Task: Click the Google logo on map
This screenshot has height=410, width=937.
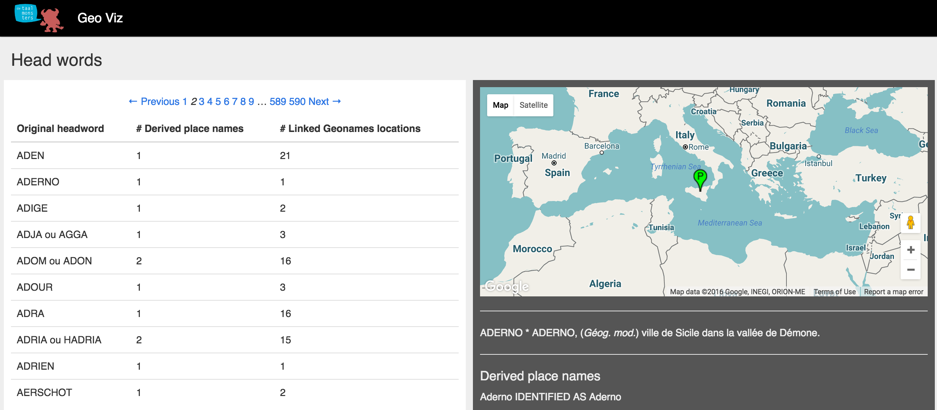Action: [506, 287]
